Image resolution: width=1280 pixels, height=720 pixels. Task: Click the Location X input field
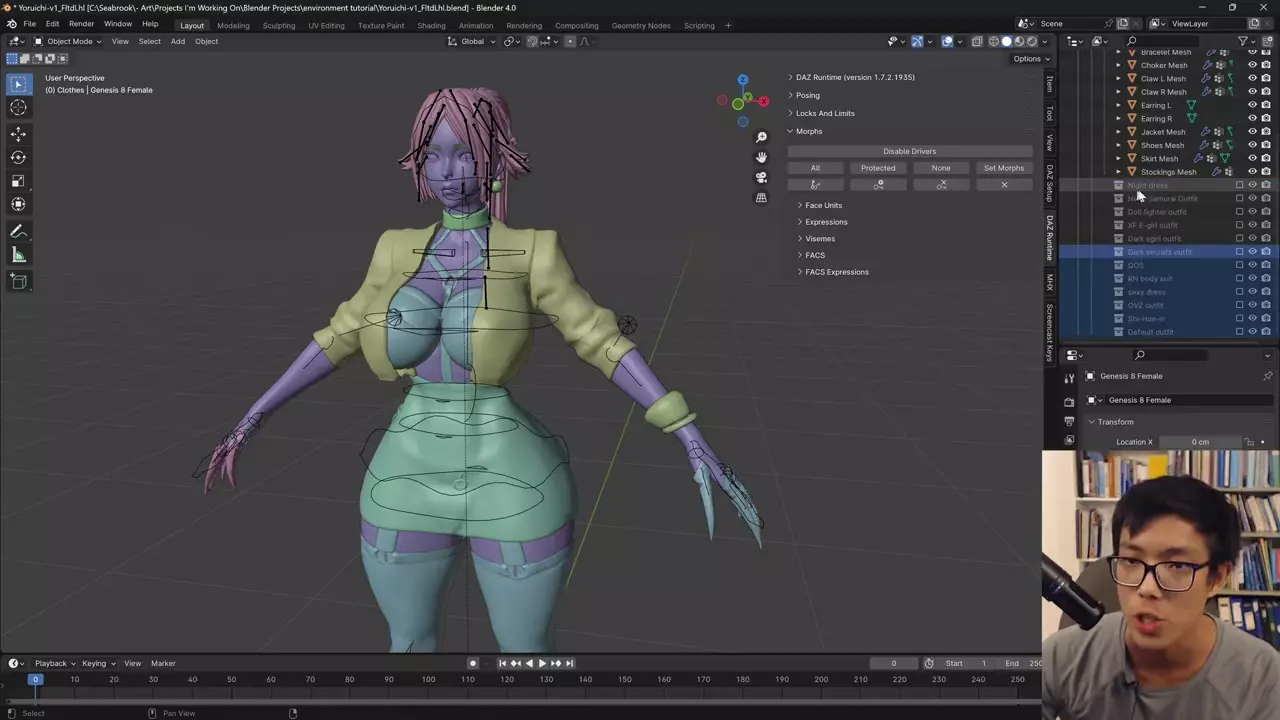coord(1200,442)
